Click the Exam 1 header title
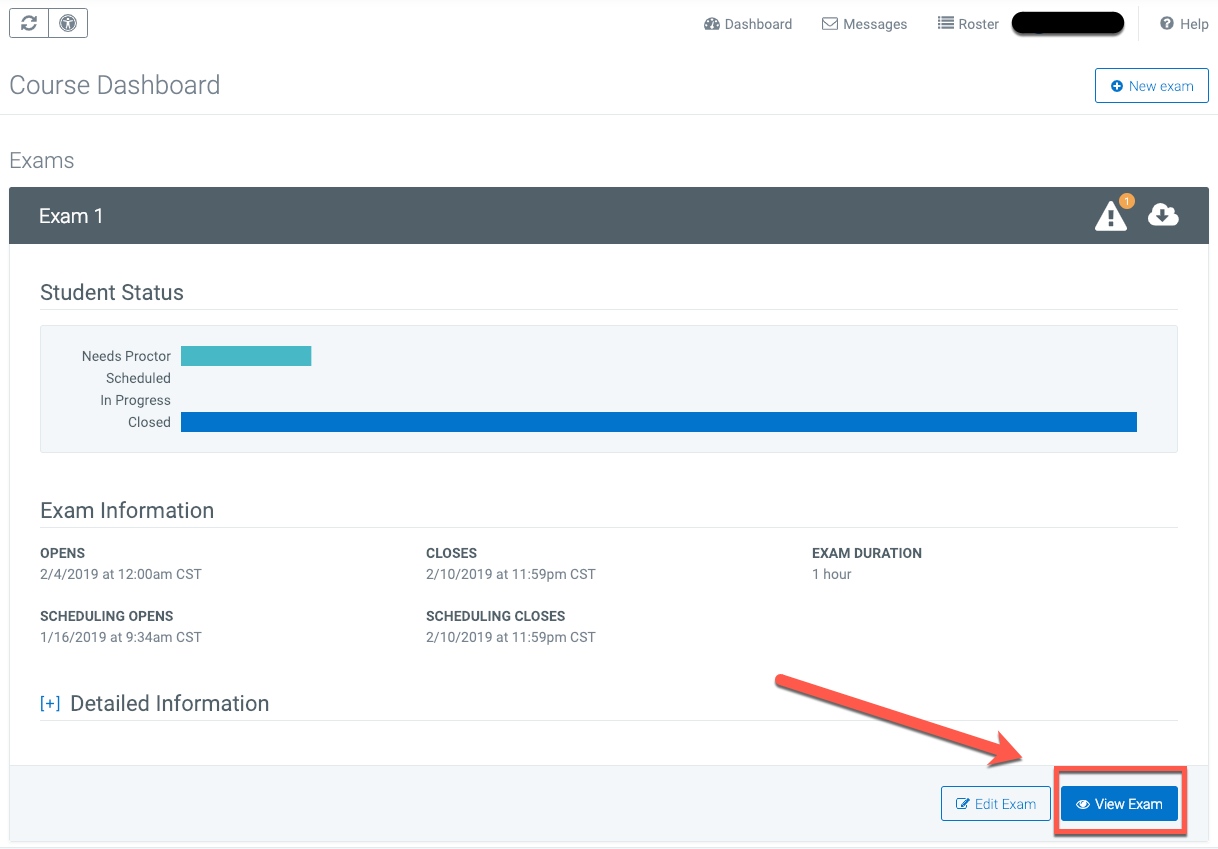This screenshot has height=849, width=1218. (x=71, y=216)
